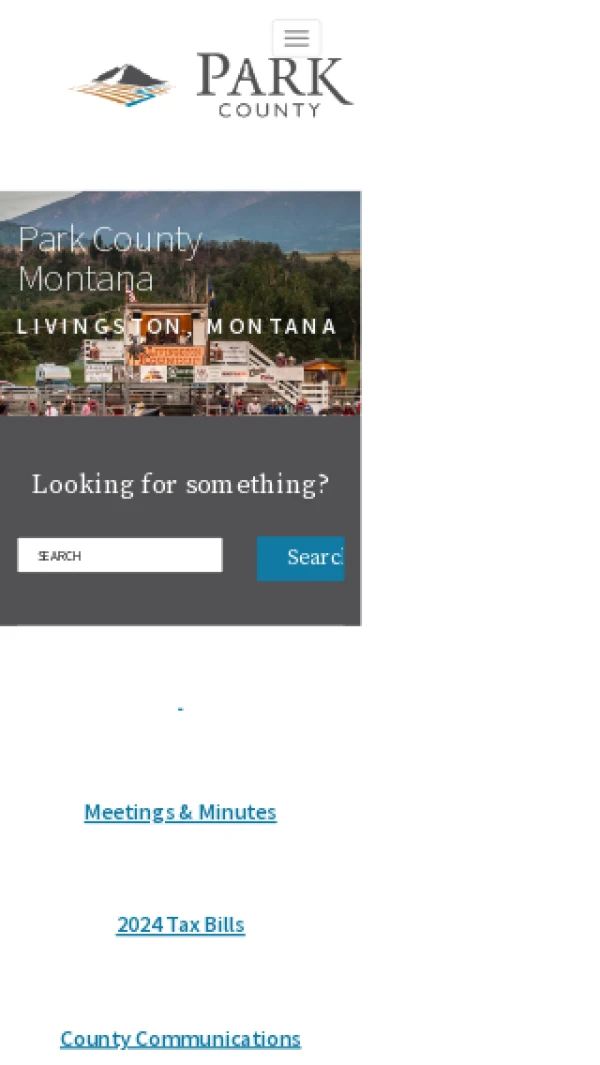Click the Looking for something? heading
600x1065 pixels.
tap(180, 484)
